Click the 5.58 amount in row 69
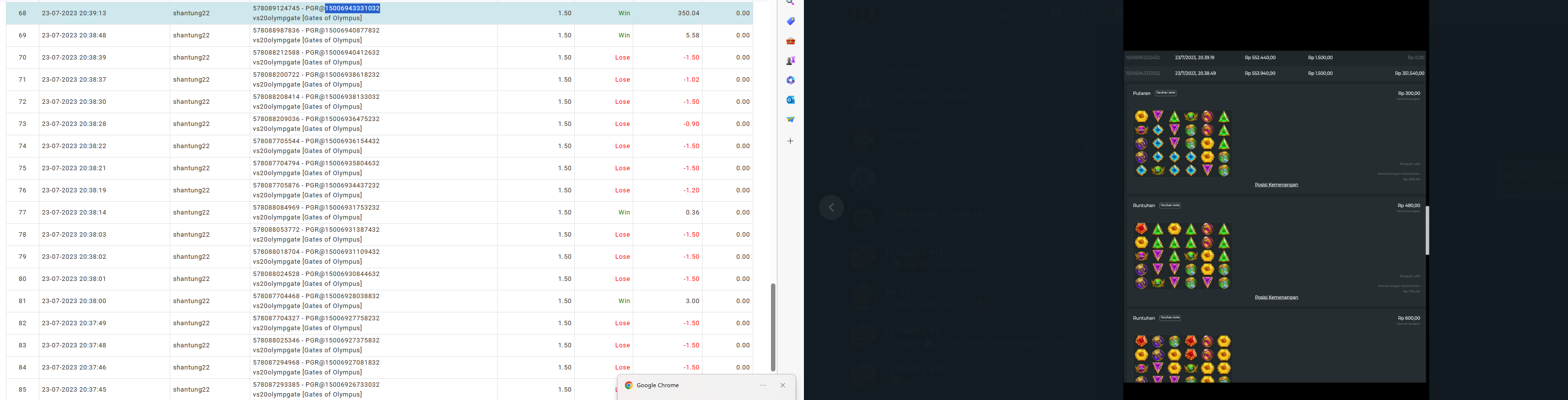 [x=693, y=35]
